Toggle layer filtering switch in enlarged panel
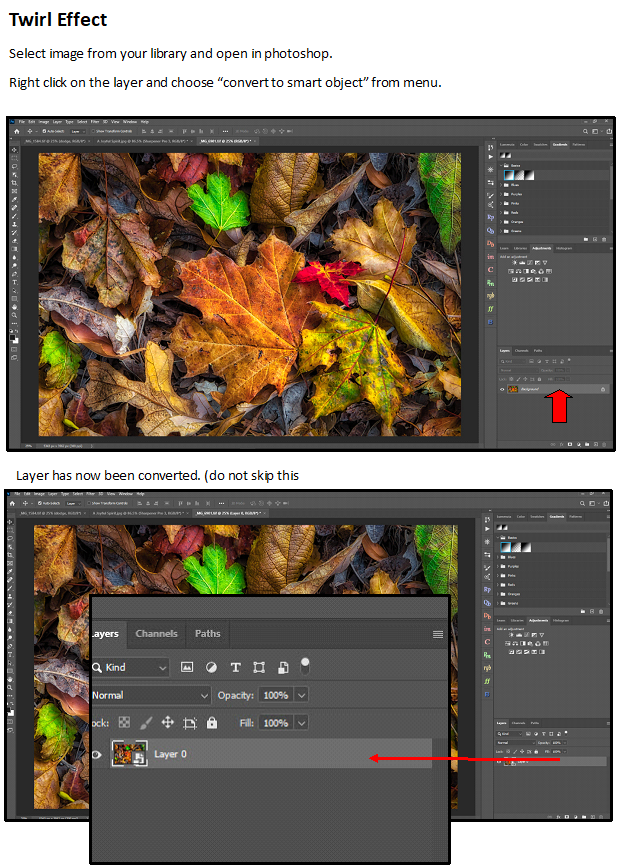Image resolution: width=619 pixels, height=867 pixels. [x=305, y=665]
